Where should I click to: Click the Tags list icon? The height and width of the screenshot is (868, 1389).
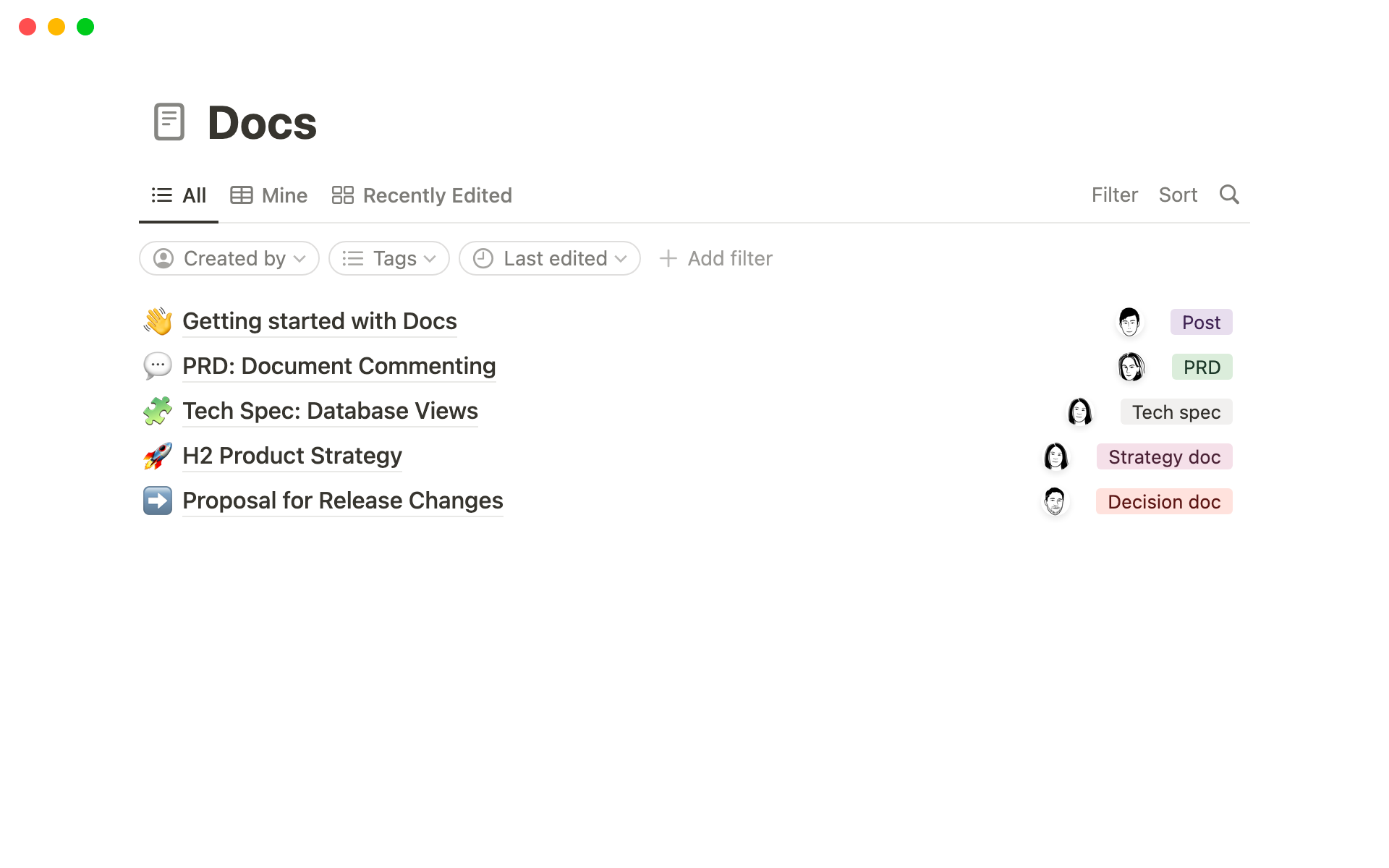click(x=354, y=258)
